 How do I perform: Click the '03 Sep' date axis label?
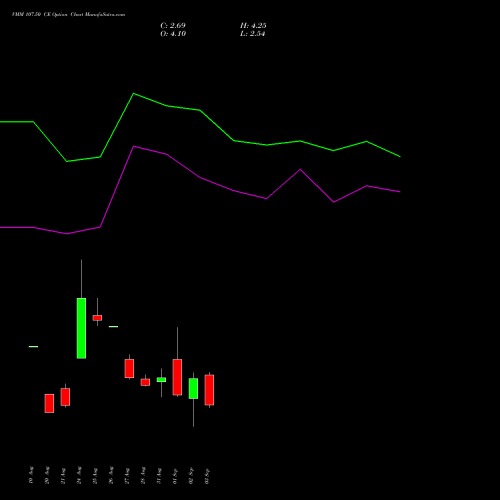pyautogui.click(x=207, y=476)
